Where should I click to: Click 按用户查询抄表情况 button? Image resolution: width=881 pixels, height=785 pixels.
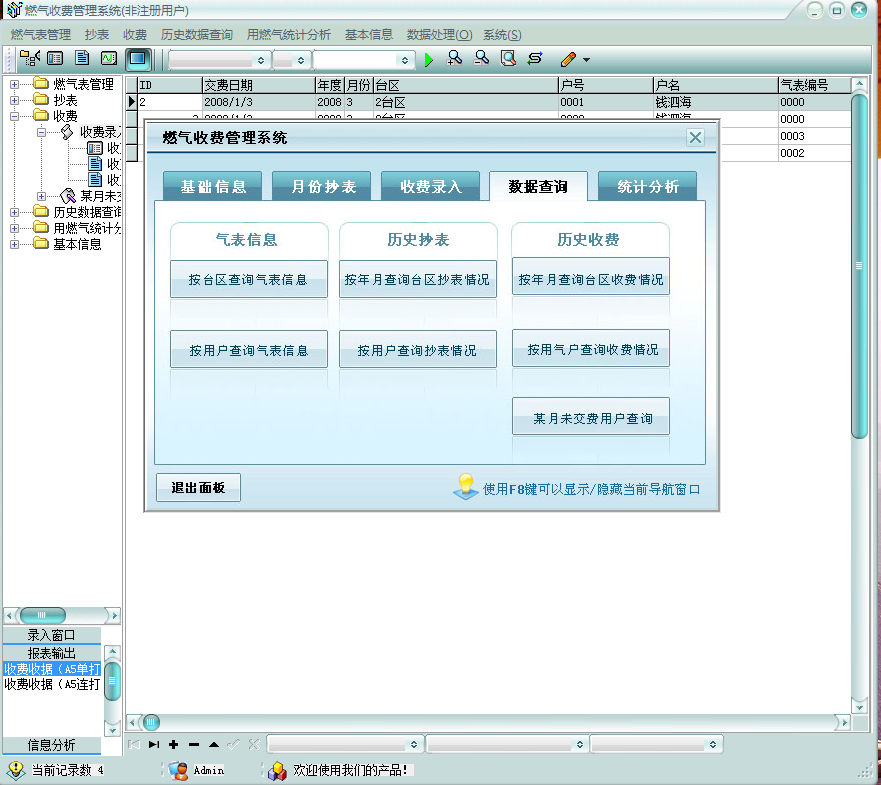click(x=417, y=350)
